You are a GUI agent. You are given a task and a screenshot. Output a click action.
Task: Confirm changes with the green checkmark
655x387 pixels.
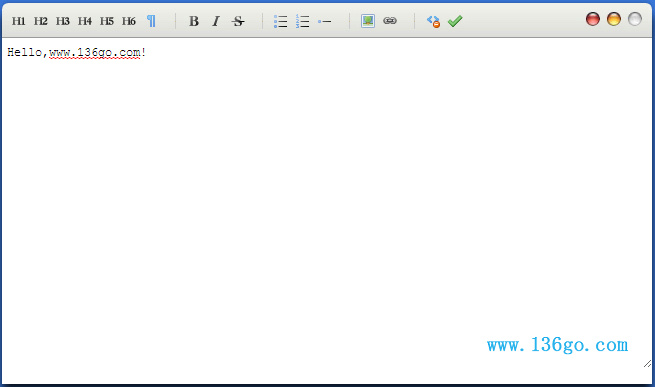(x=455, y=21)
